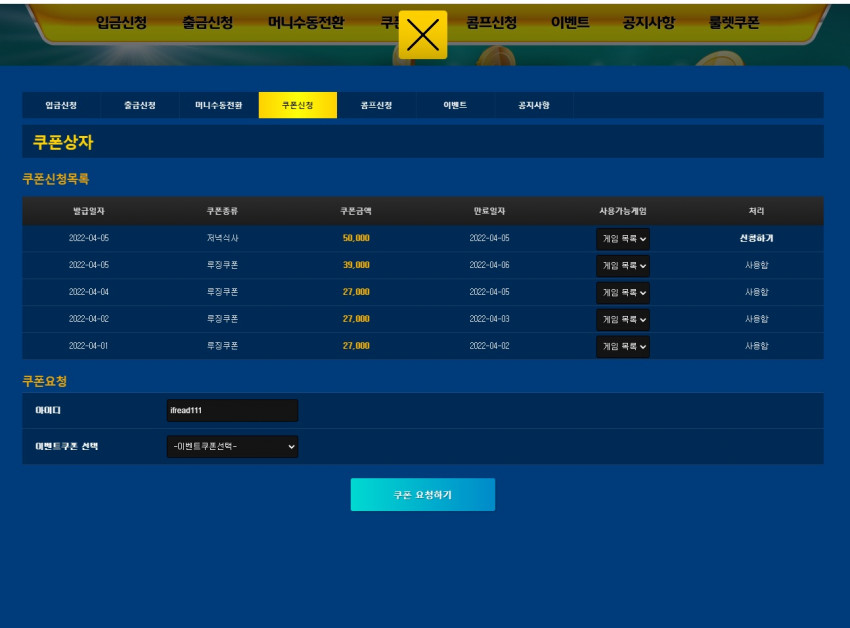Screen dimensions: 850x628
Task: Open the 이벤트 tab in the dark tab bar
Action: click(x=455, y=105)
